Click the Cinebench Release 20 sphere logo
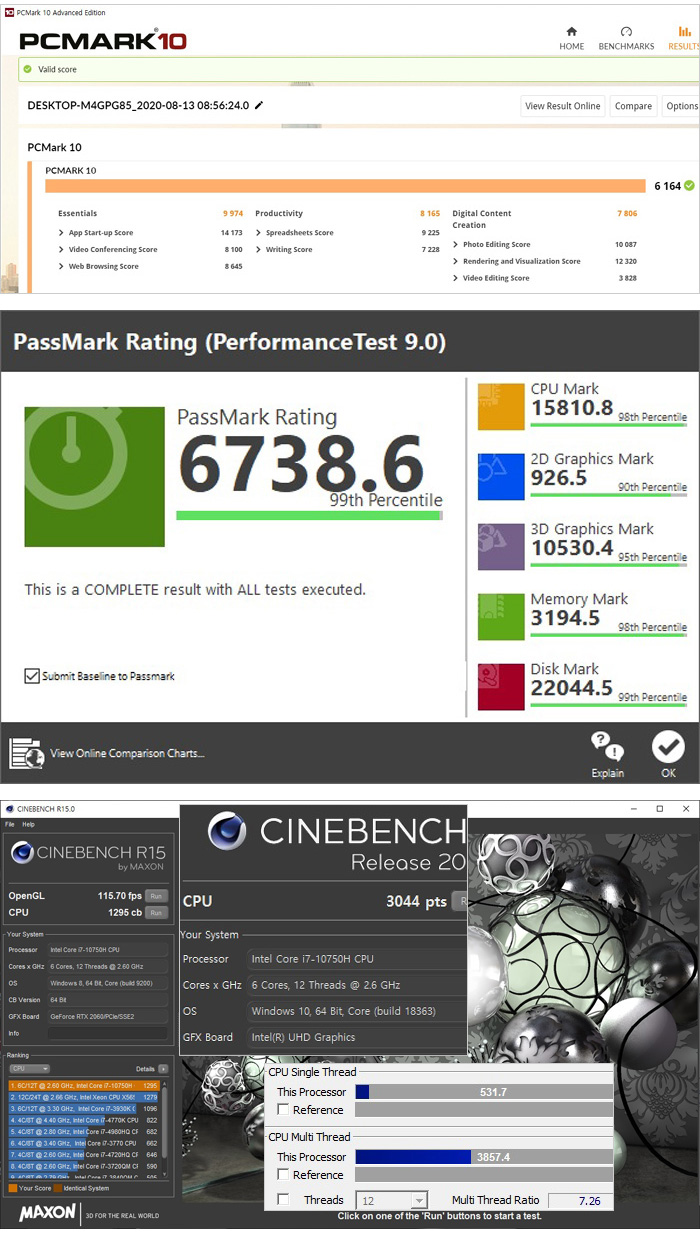 tap(228, 831)
